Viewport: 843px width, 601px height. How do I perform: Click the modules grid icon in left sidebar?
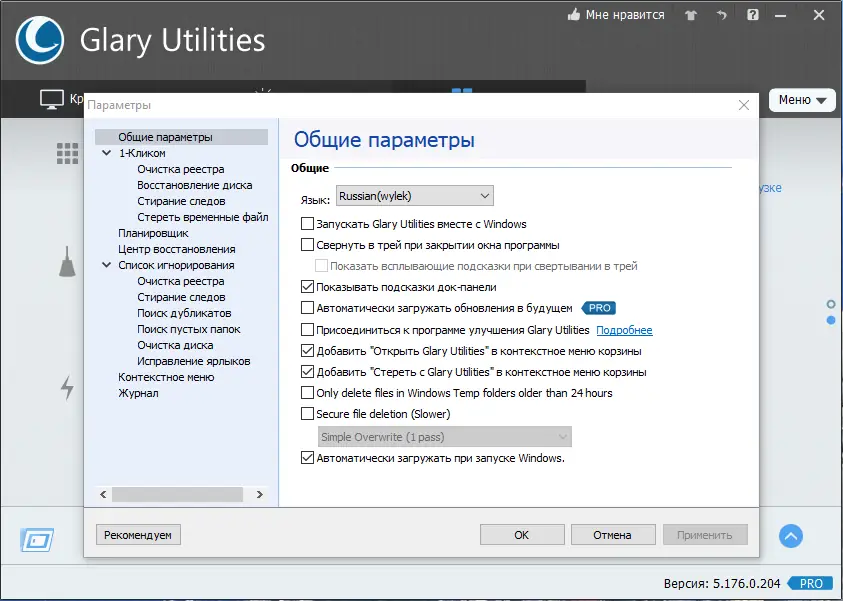(x=67, y=152)
